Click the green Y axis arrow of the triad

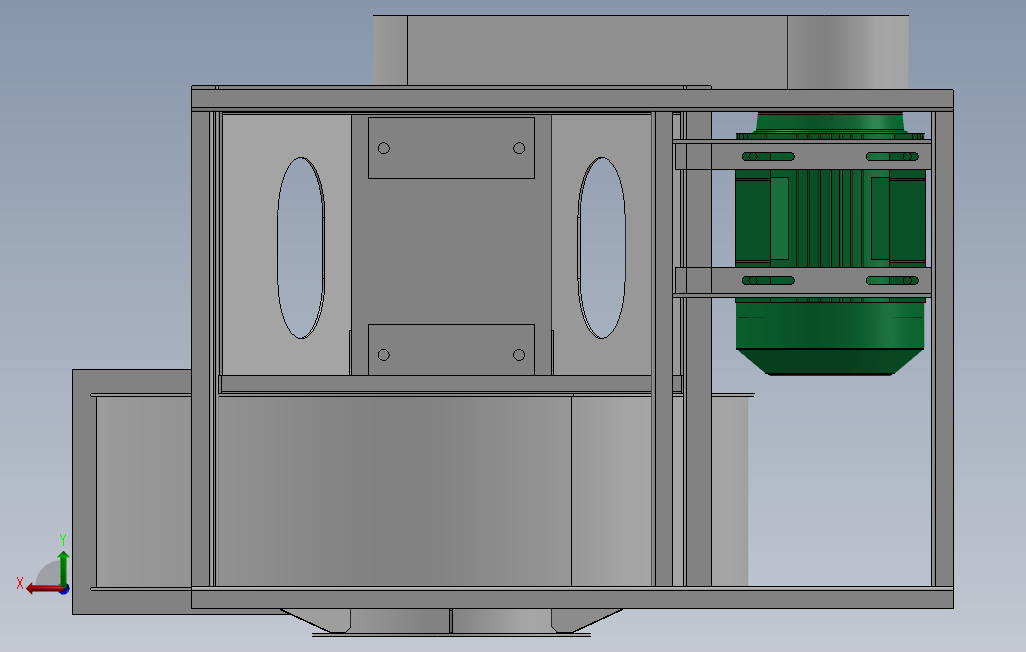click(x=63, y=569)
